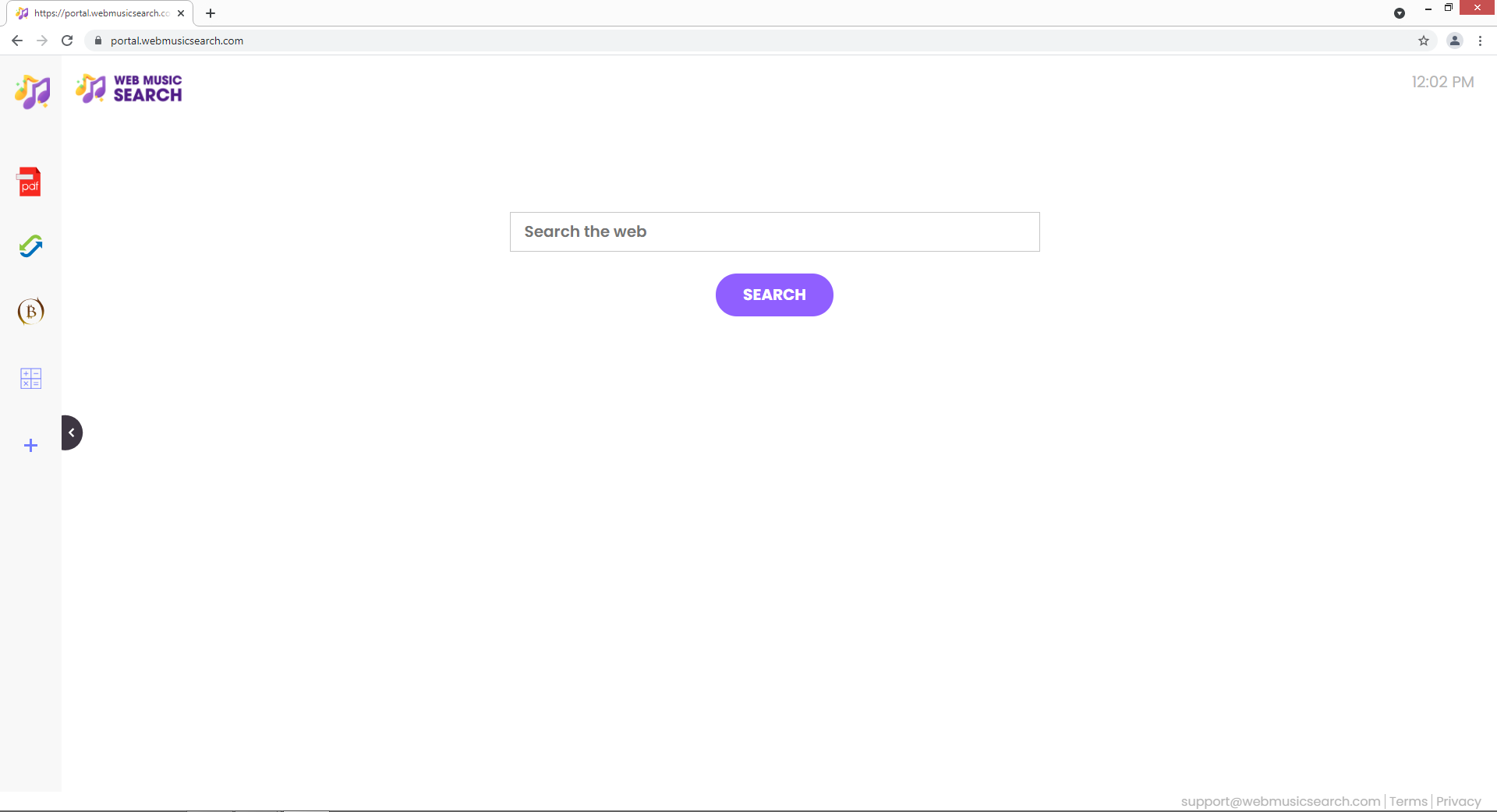Click the music note sidebar icon
The height and width of the screenshot is (812, 1497).
(32, 92)
